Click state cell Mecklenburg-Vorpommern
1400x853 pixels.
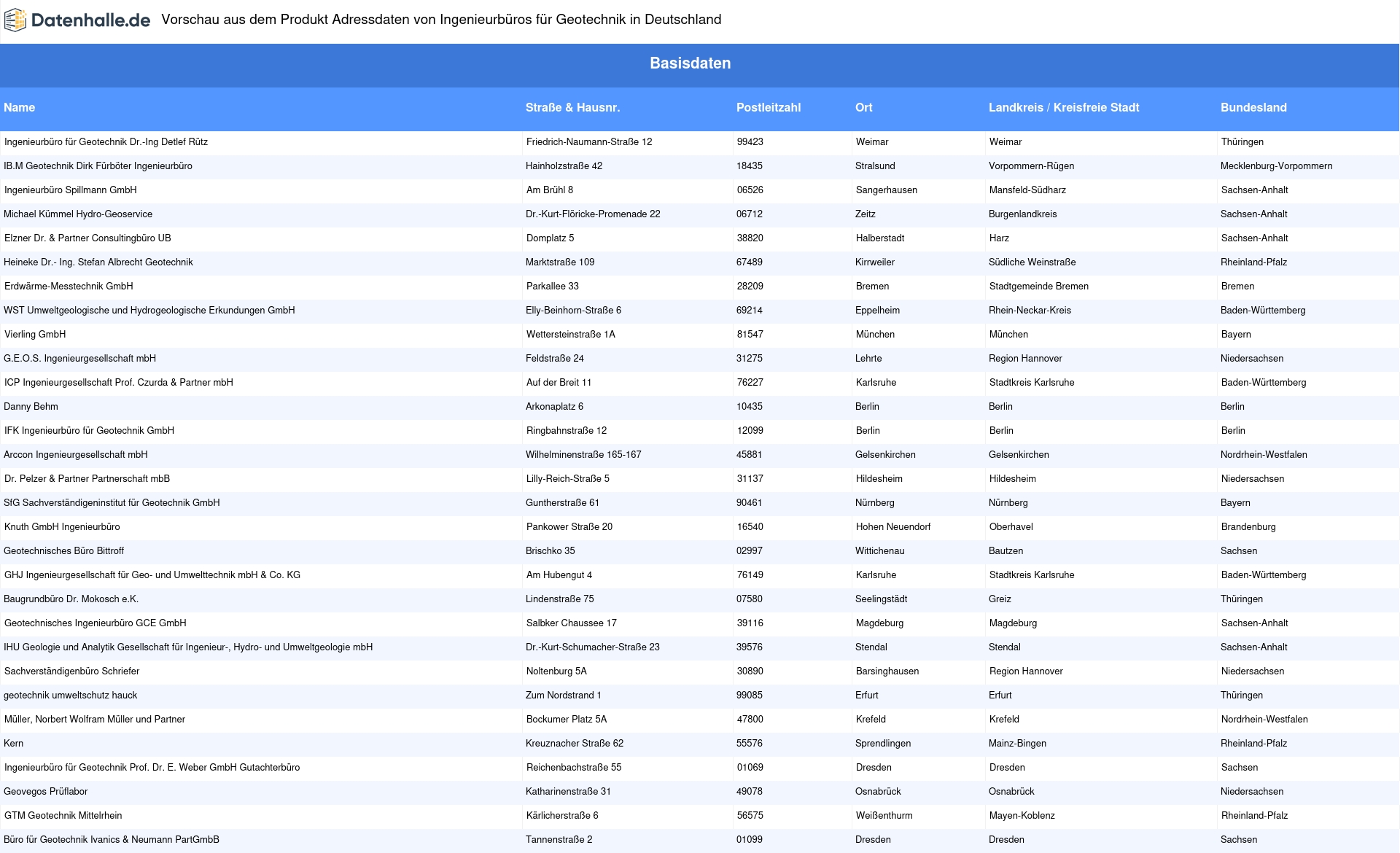1276,166
